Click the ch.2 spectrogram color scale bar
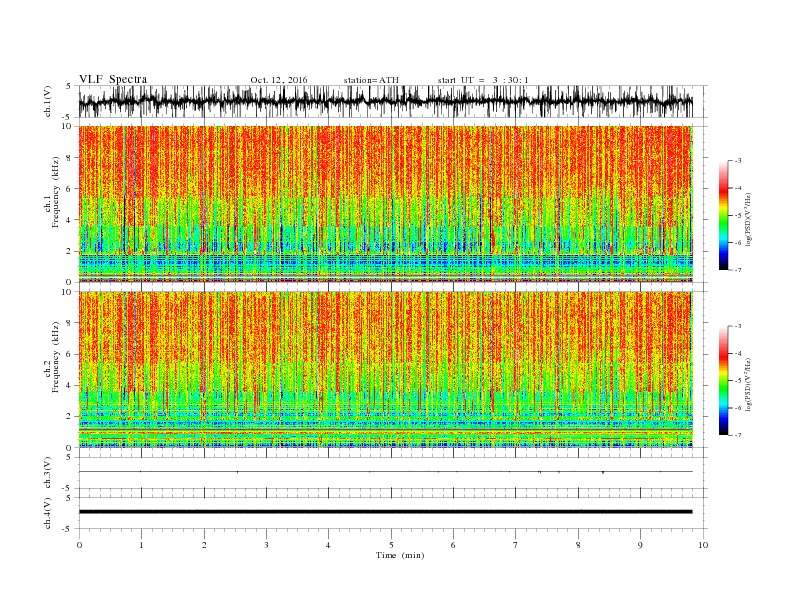The height and width of the screenshot is (612, 792). point(724,380)
